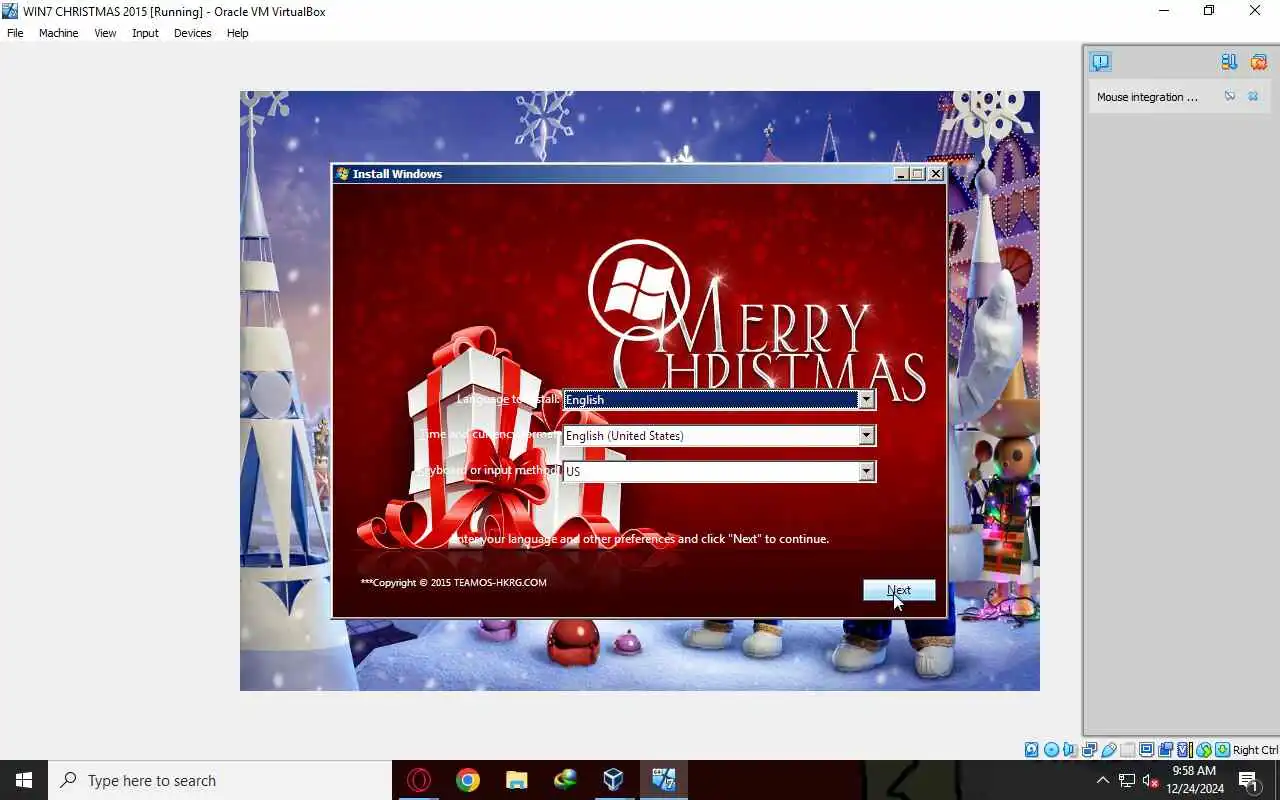Click the Next button in Install Windows

click(x=899, y=590)
